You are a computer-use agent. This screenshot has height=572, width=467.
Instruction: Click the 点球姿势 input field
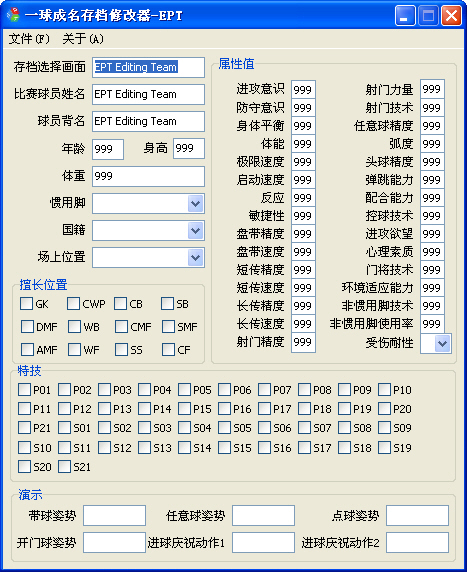click(x=417, y=515)
